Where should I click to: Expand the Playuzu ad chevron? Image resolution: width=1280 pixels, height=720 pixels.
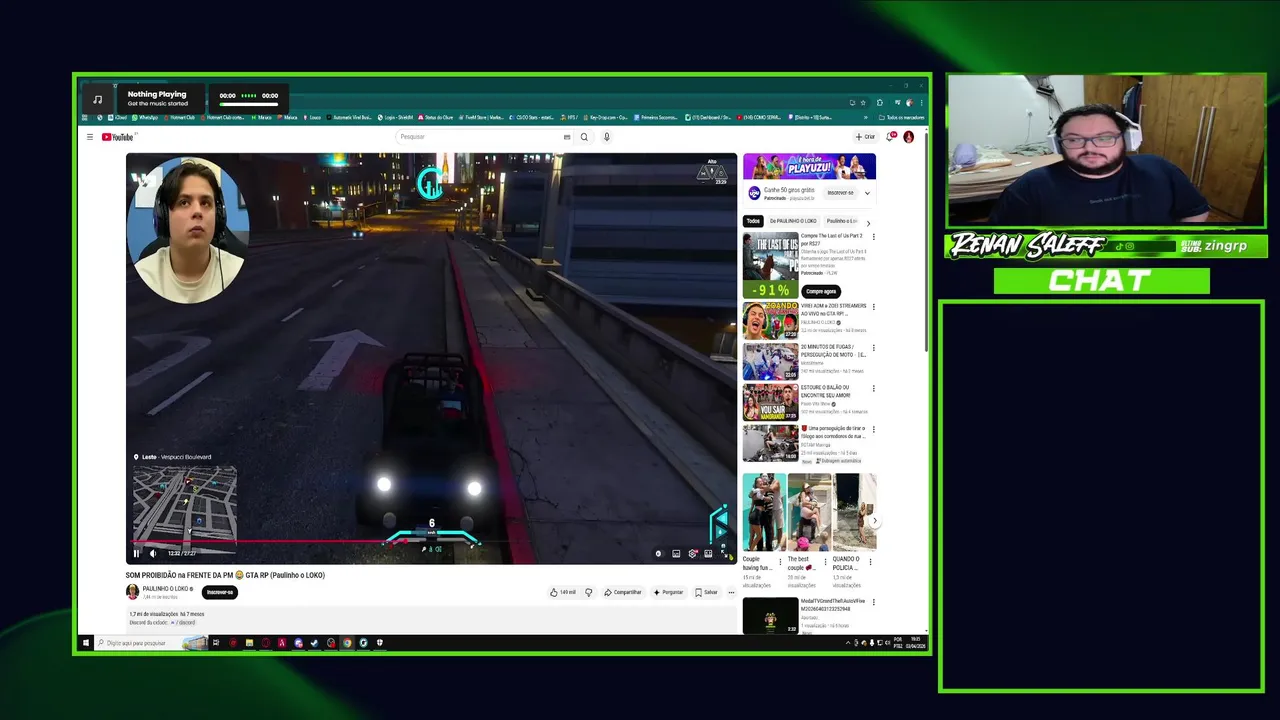click(x=867, y=192)
